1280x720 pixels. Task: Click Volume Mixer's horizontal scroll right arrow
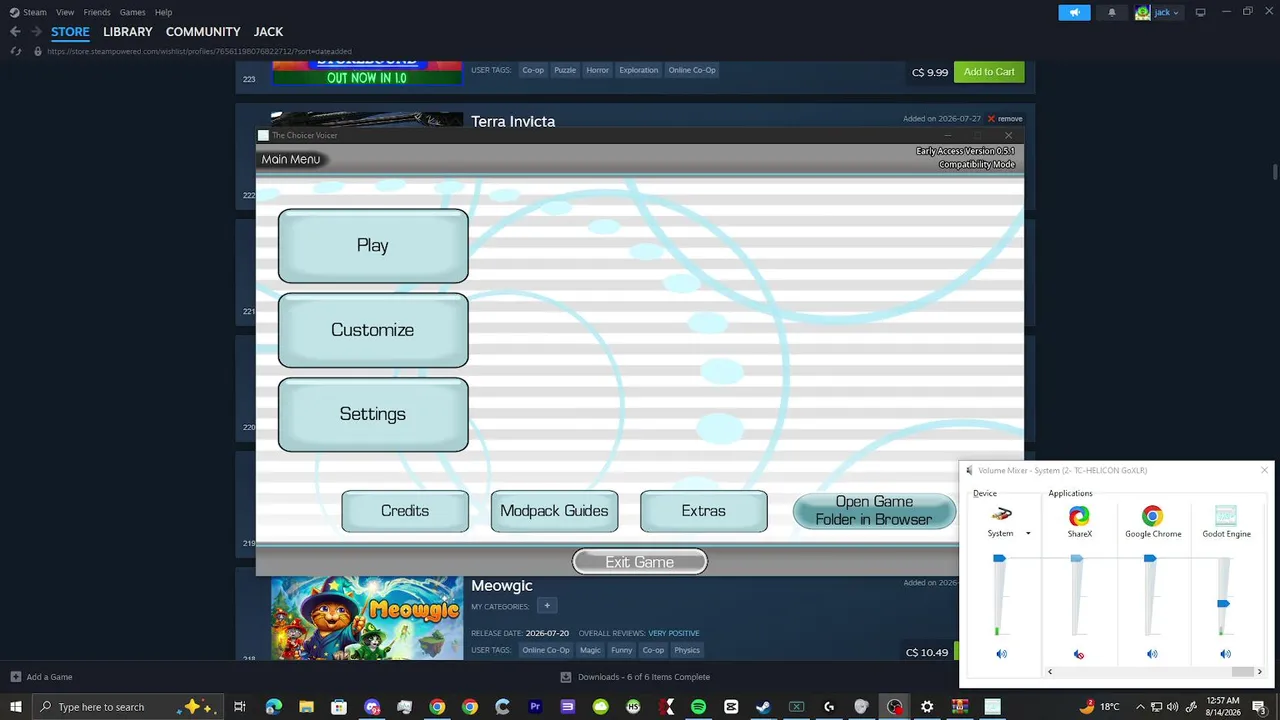point(1259,672)
